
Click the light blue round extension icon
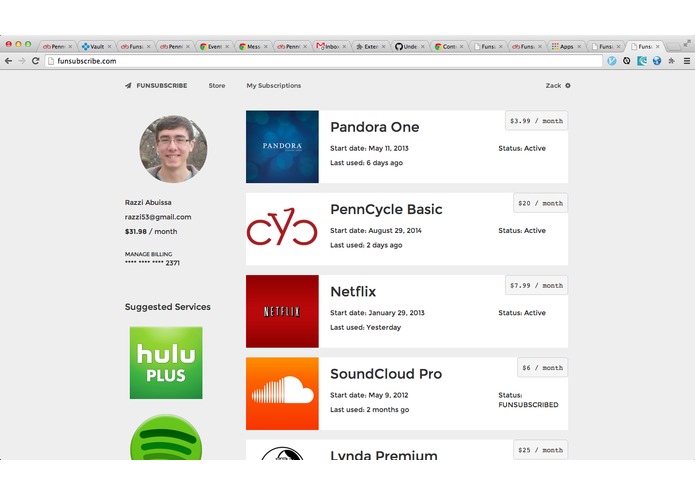pyautogui.click(x=612, y=61)
